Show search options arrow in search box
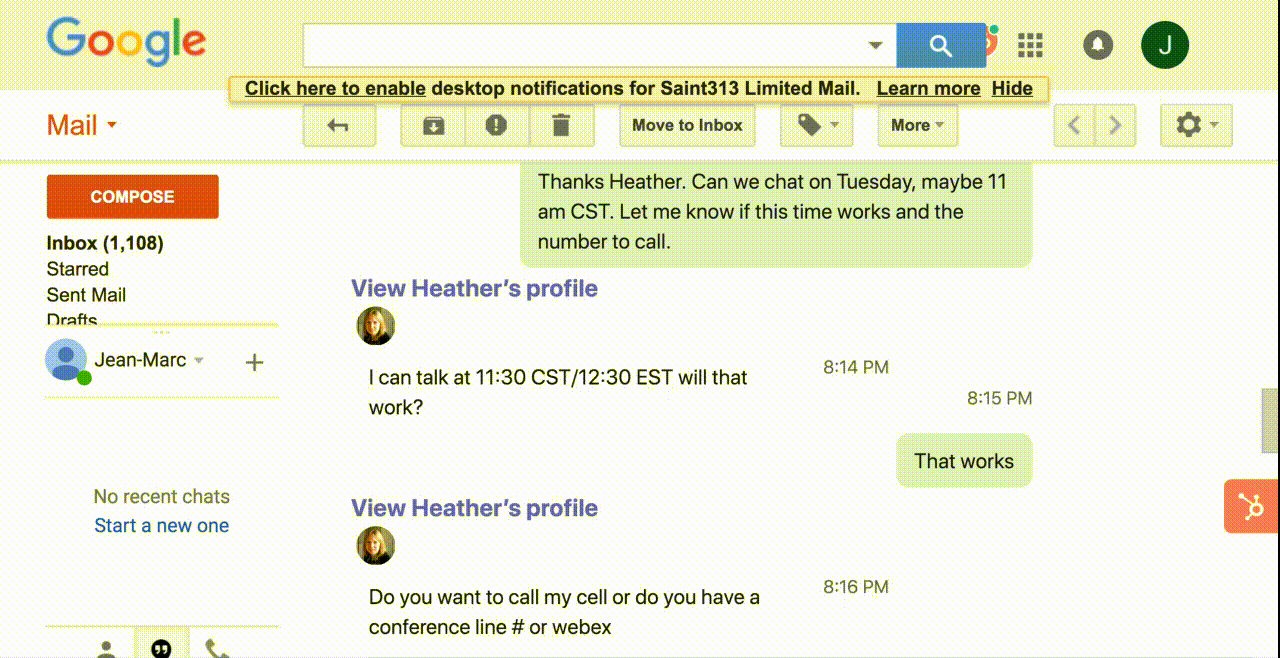This screenshot has width=1280, height=658. point(875,46)
